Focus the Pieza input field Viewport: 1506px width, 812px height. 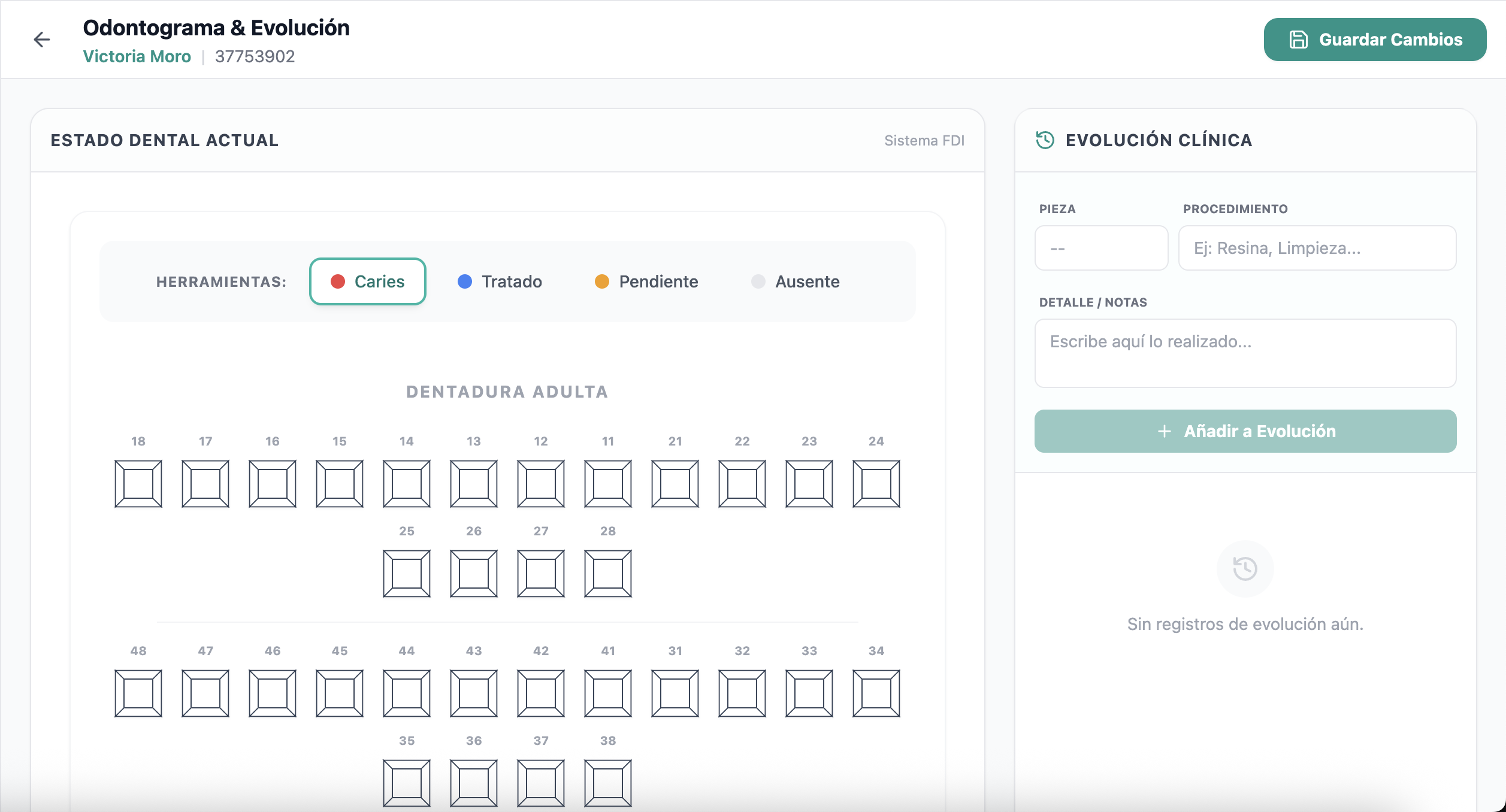coord(1101,248)
